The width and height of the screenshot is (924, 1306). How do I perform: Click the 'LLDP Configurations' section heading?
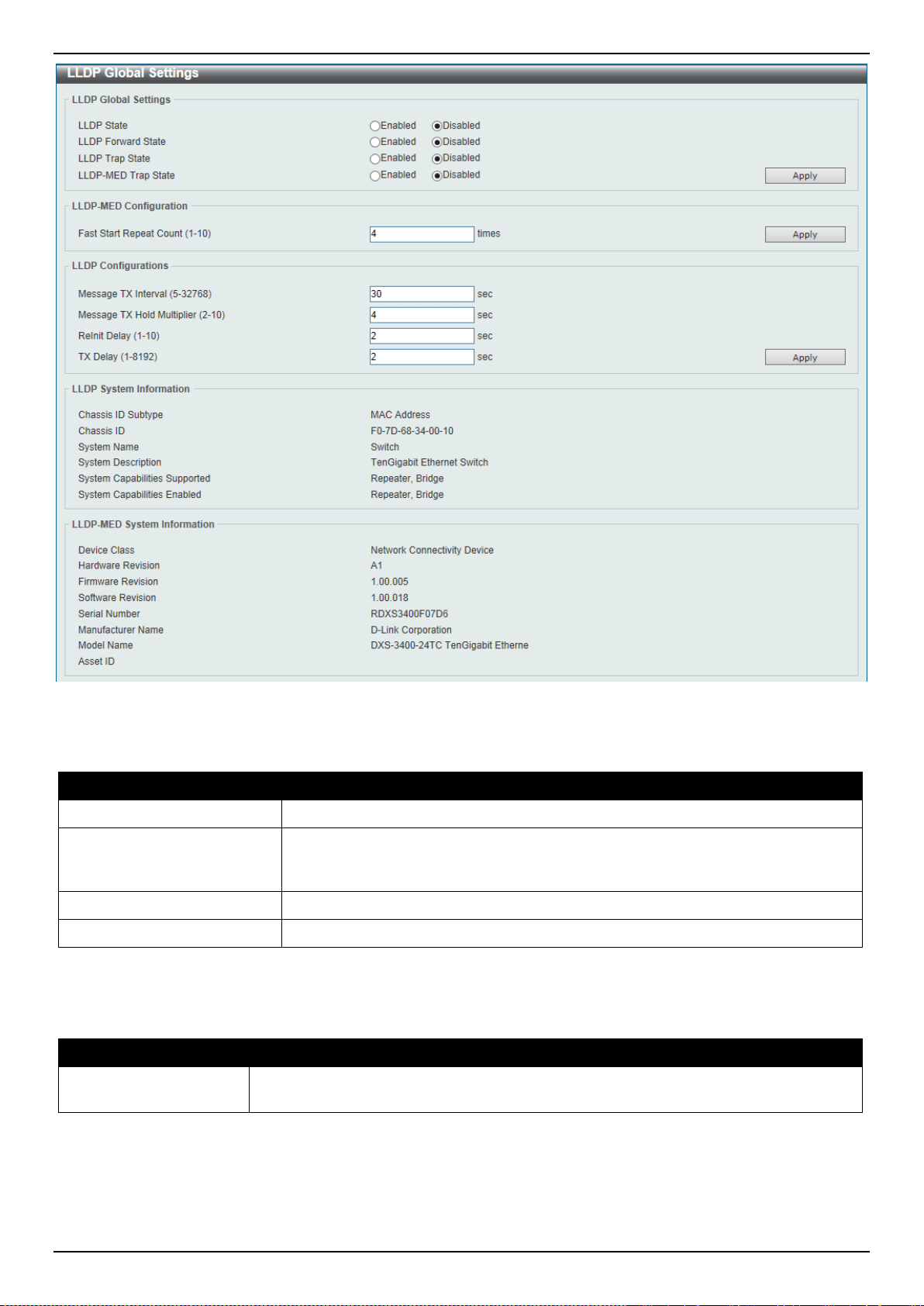pos(120,266)
